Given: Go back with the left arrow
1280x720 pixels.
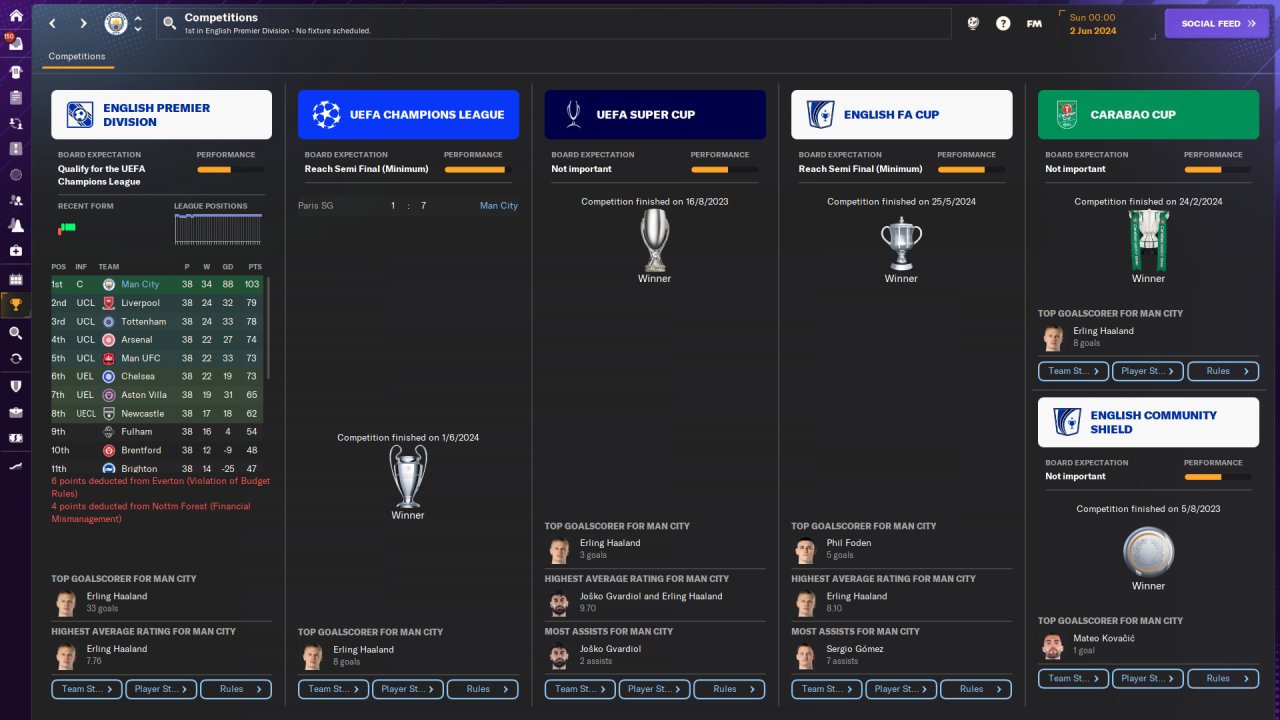Looking at the screenshot, I should [53, 23].
